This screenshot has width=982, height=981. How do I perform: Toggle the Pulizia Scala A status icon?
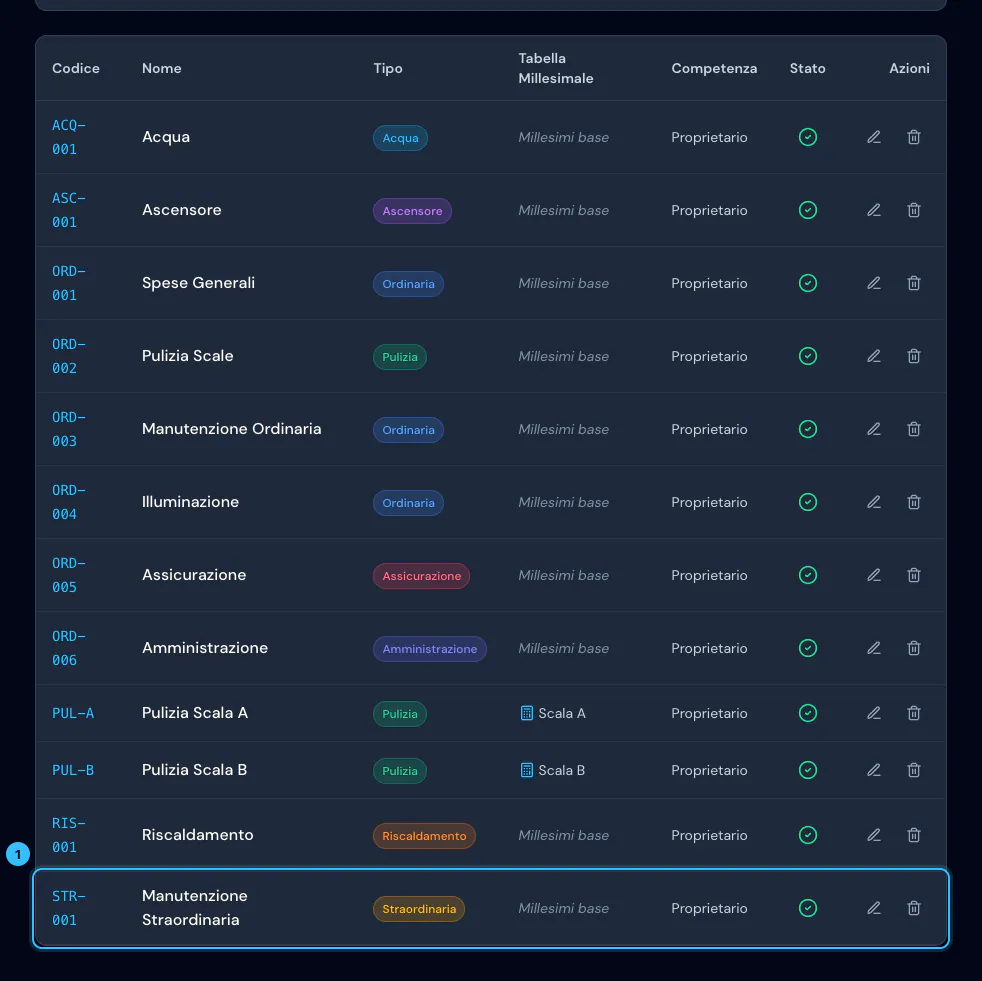(x=808, y=713)
